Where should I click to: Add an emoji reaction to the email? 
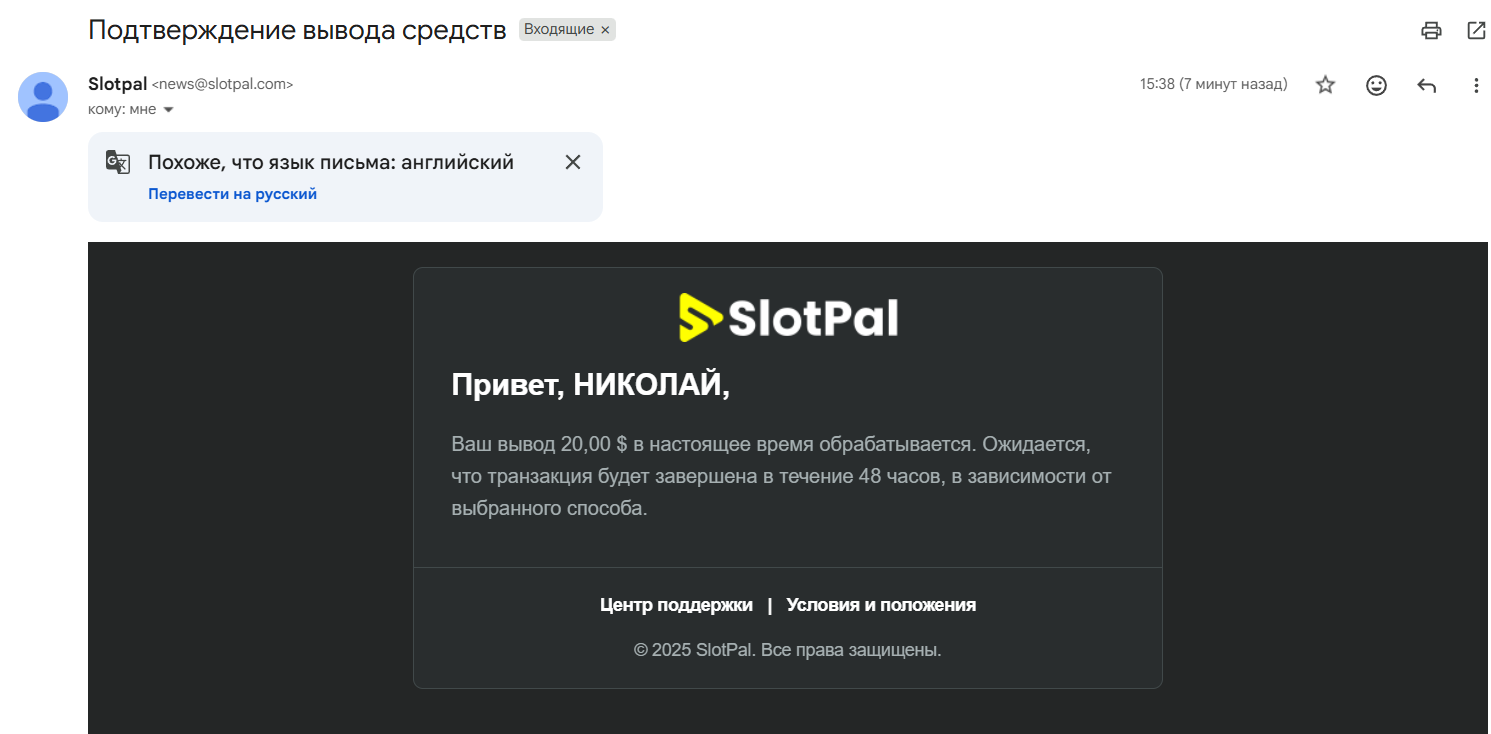click(x=1376, y=85)
